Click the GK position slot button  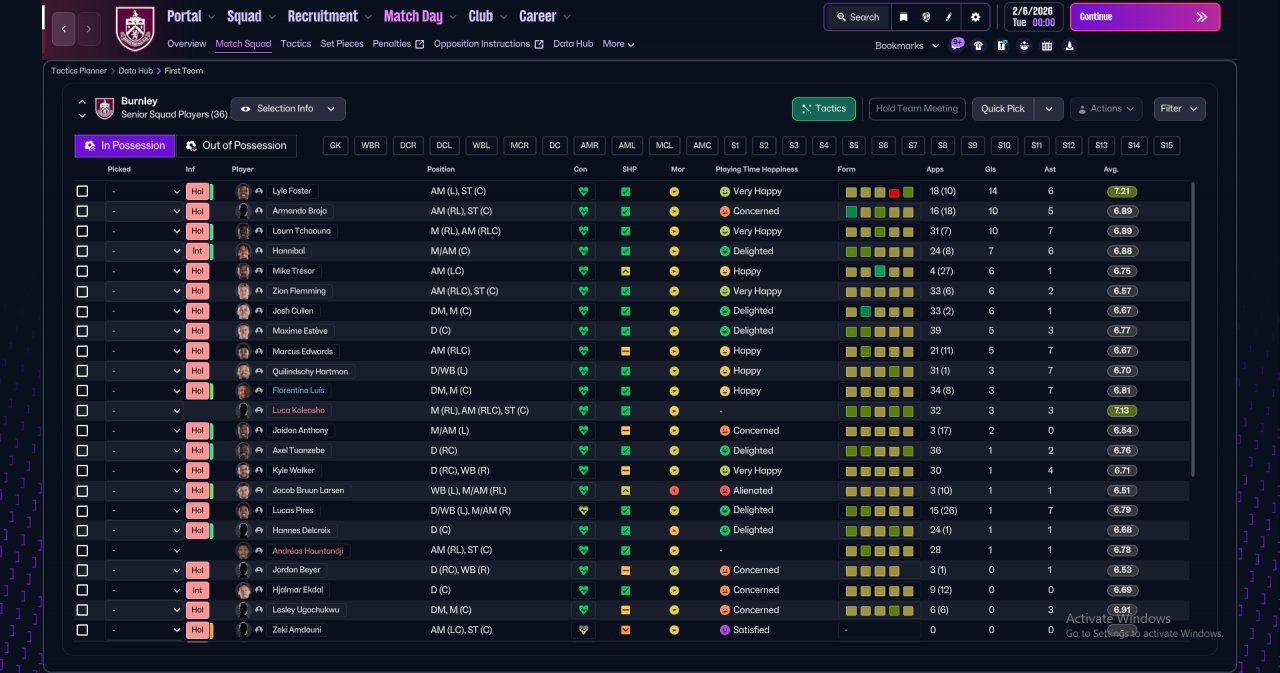[336, 146]
